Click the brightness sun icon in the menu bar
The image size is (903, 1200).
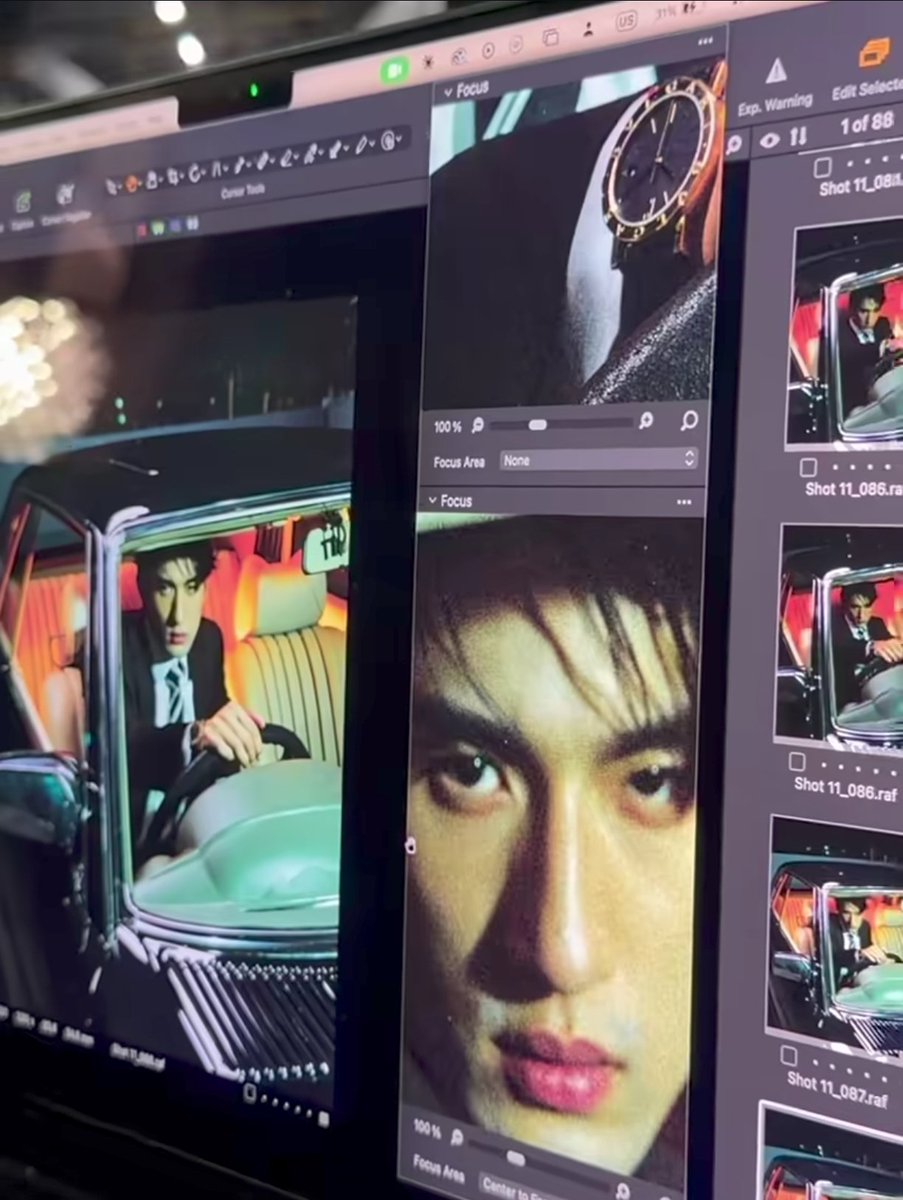[x=428, y=63]
